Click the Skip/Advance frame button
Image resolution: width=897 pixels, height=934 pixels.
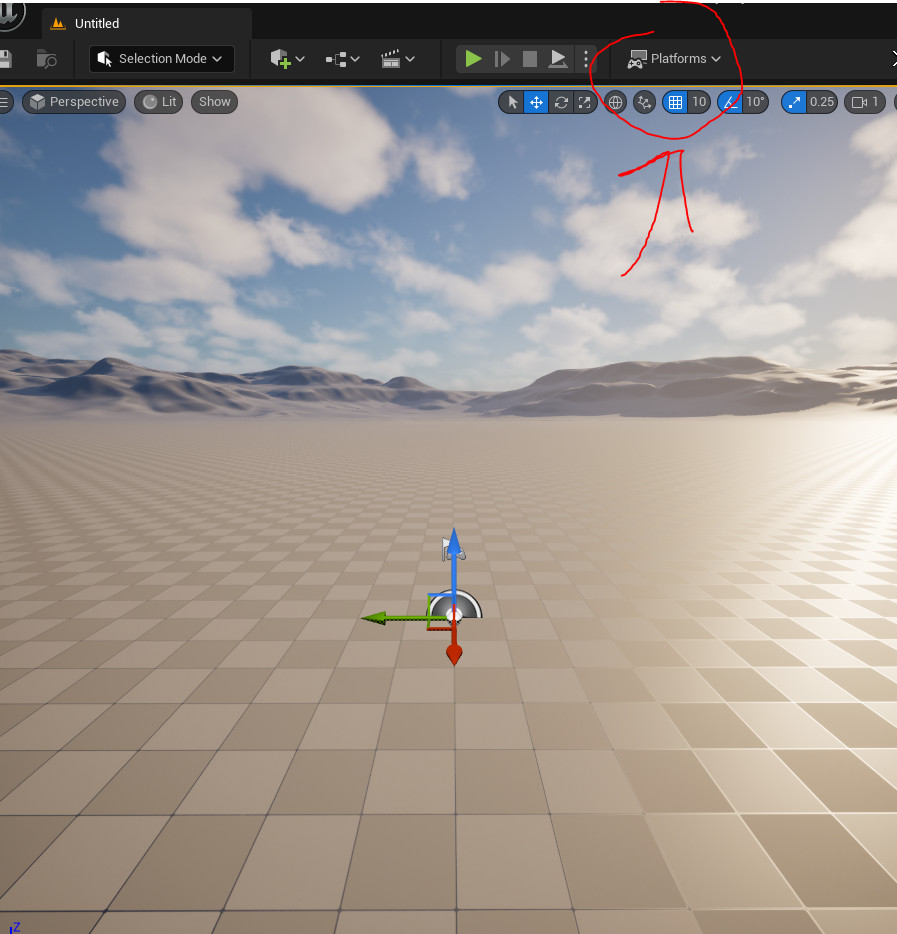502,58
